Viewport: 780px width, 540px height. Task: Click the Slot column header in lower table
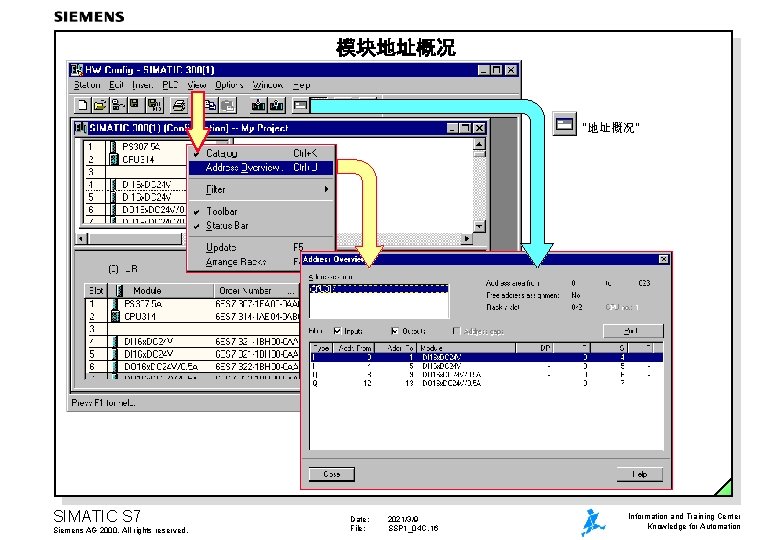(97, 290)
